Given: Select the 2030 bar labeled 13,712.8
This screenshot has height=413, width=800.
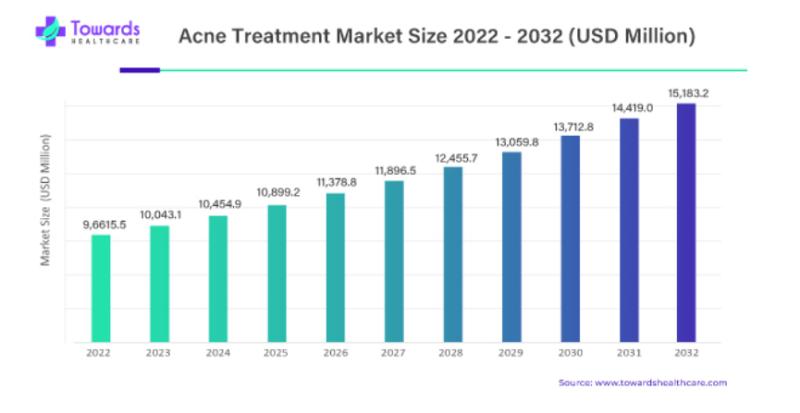Looking at the screenshot, I should tap(570, 239).
